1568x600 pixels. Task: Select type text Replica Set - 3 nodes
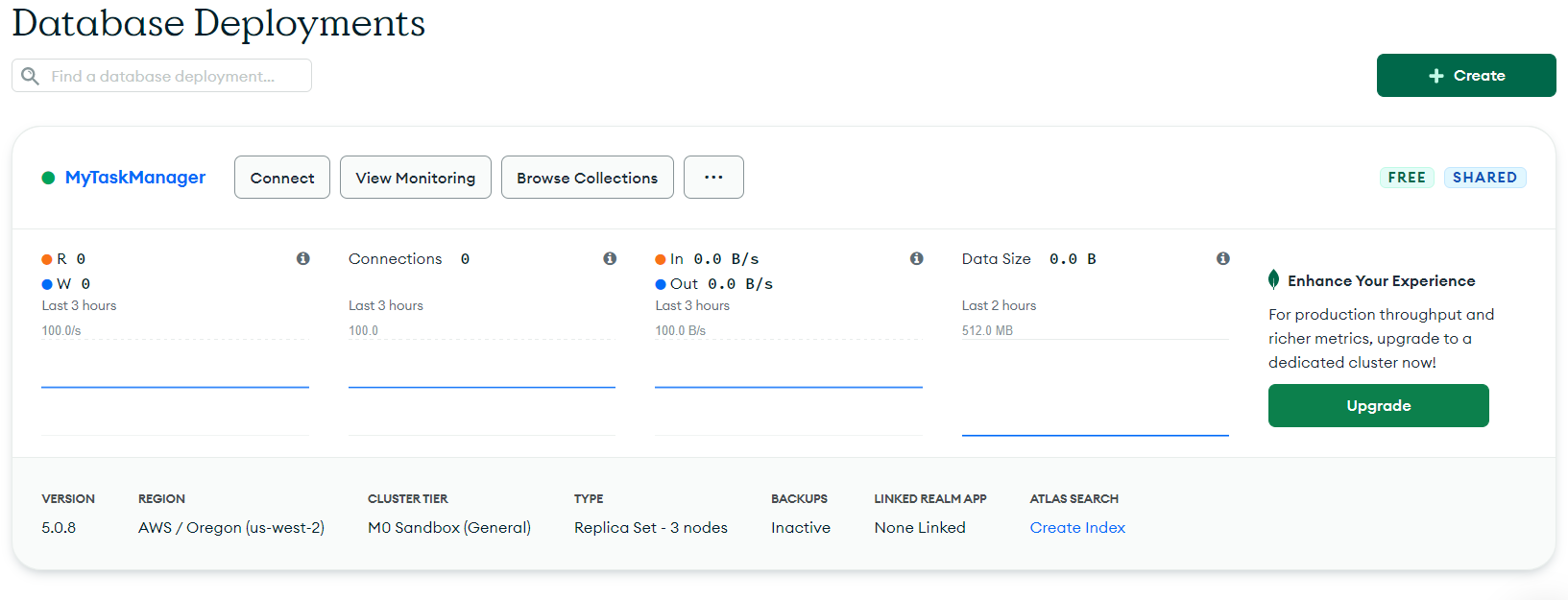[x=651, y=528]
